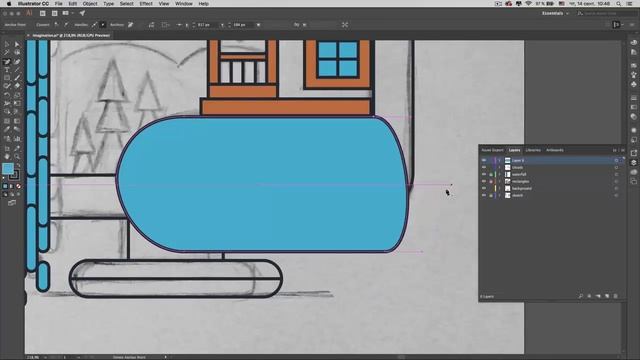The image size is (640, 360).
Task: Hide the sketch layer
Action: pyautogui.click(x=484, y=195)
